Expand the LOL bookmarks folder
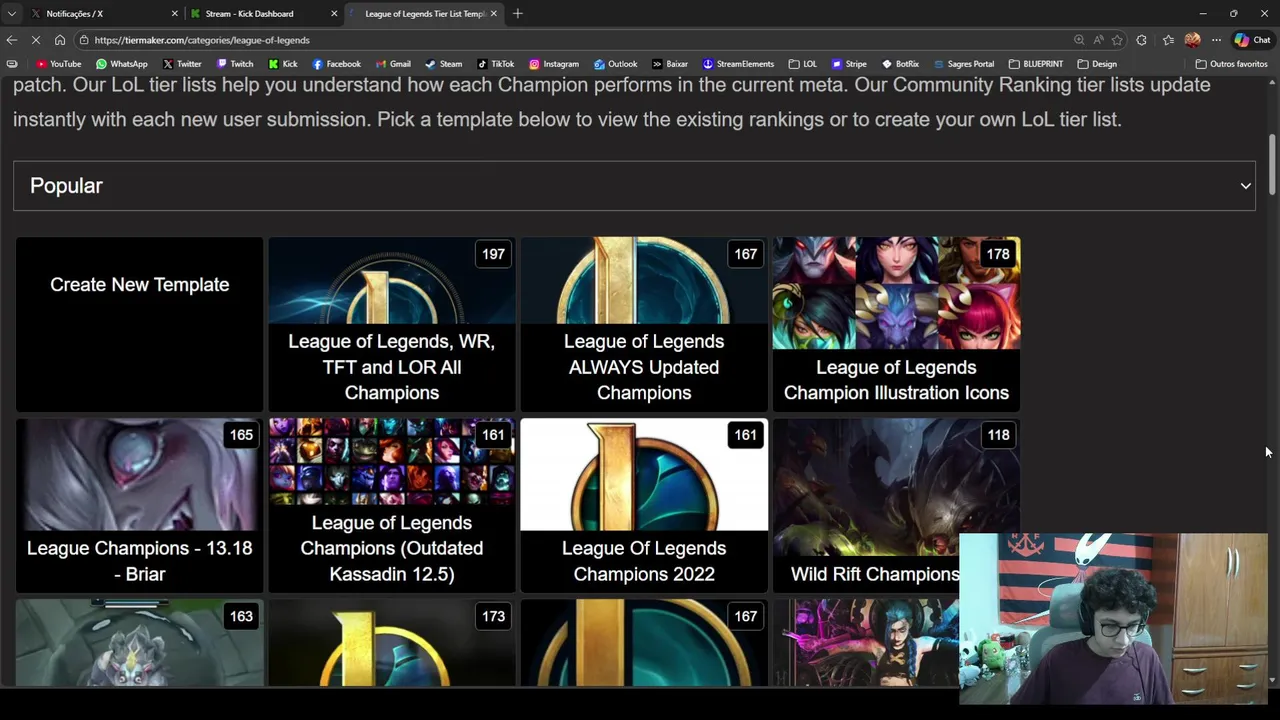 tap(802, 64)
